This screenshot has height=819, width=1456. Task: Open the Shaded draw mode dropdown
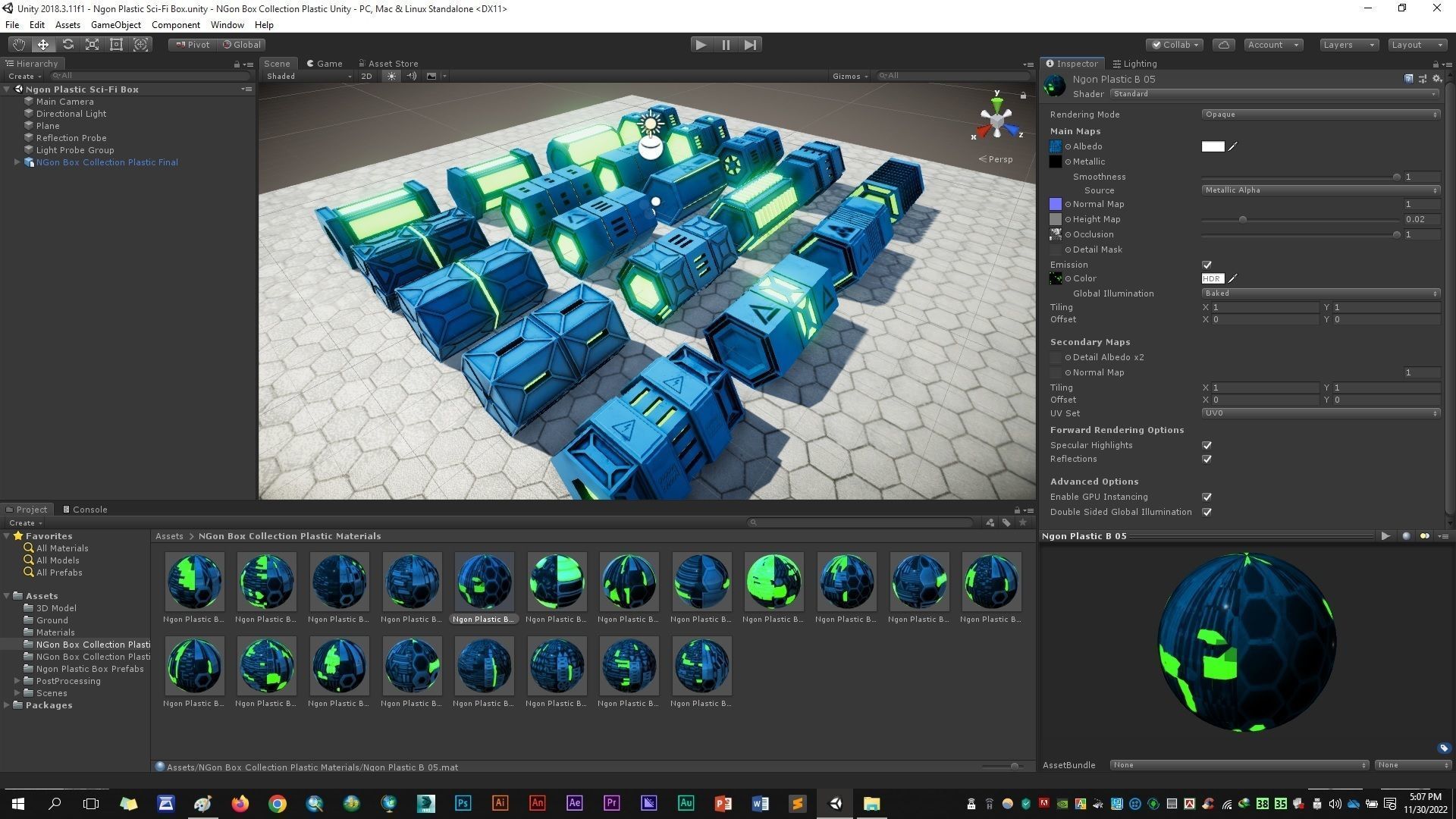(309, 76)
